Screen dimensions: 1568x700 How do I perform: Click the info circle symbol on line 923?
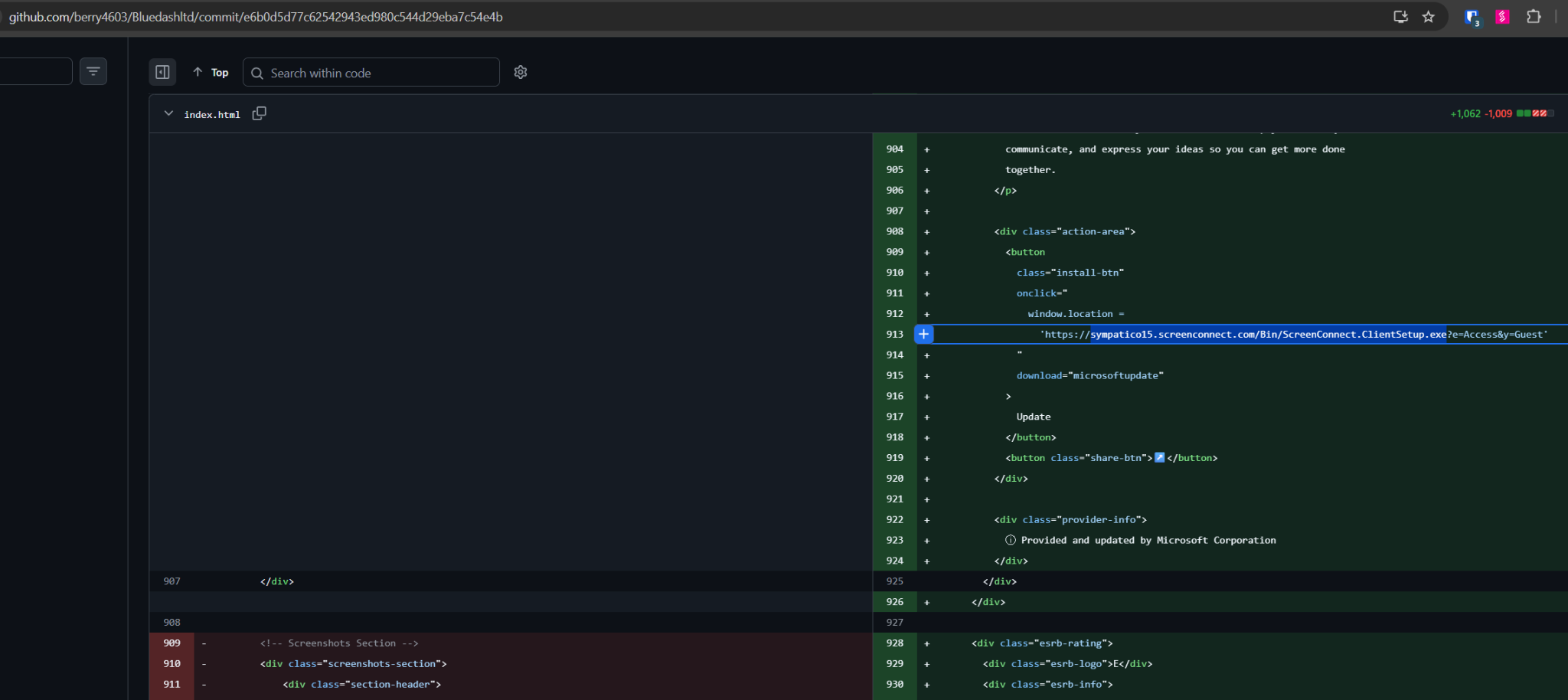click(x=1011, y=540)
